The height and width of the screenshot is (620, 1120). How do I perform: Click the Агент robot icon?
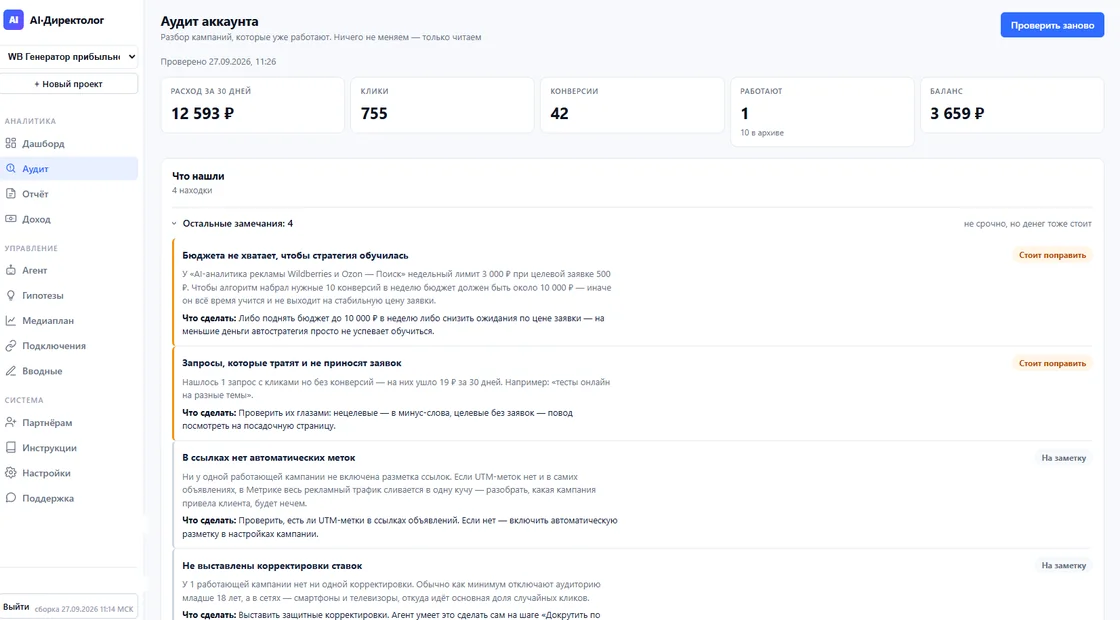(11, 270)
